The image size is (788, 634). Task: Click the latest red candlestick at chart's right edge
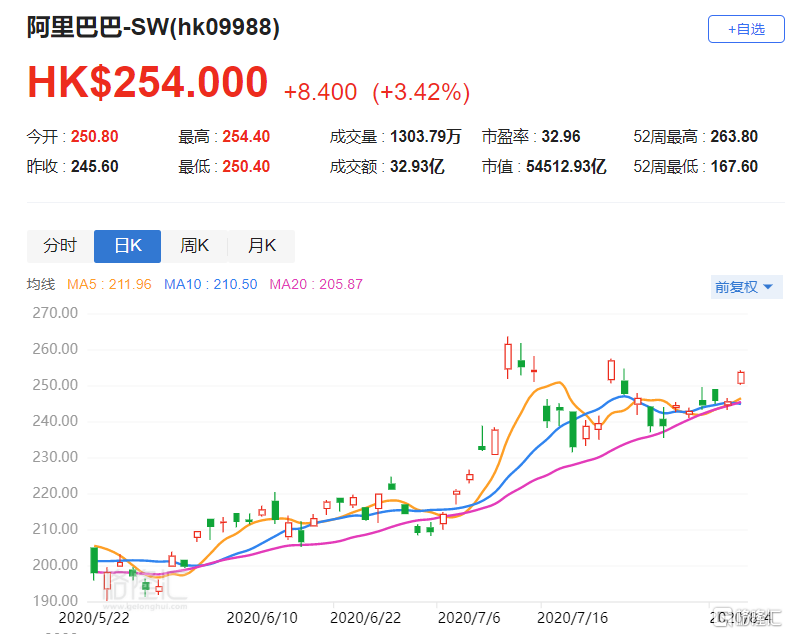click(741, 377)
